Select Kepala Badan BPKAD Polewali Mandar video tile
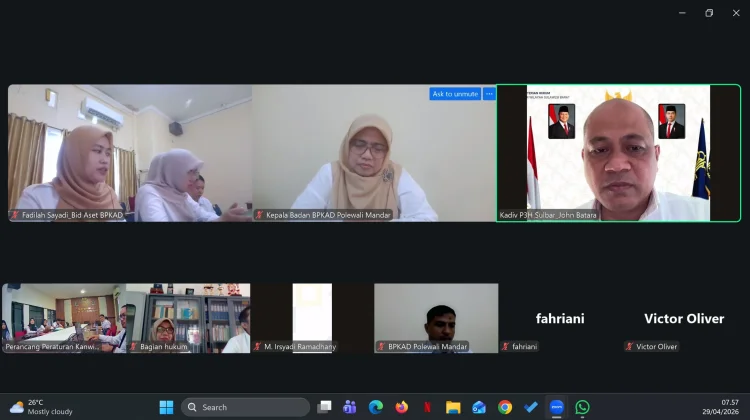 click(374, 153)
